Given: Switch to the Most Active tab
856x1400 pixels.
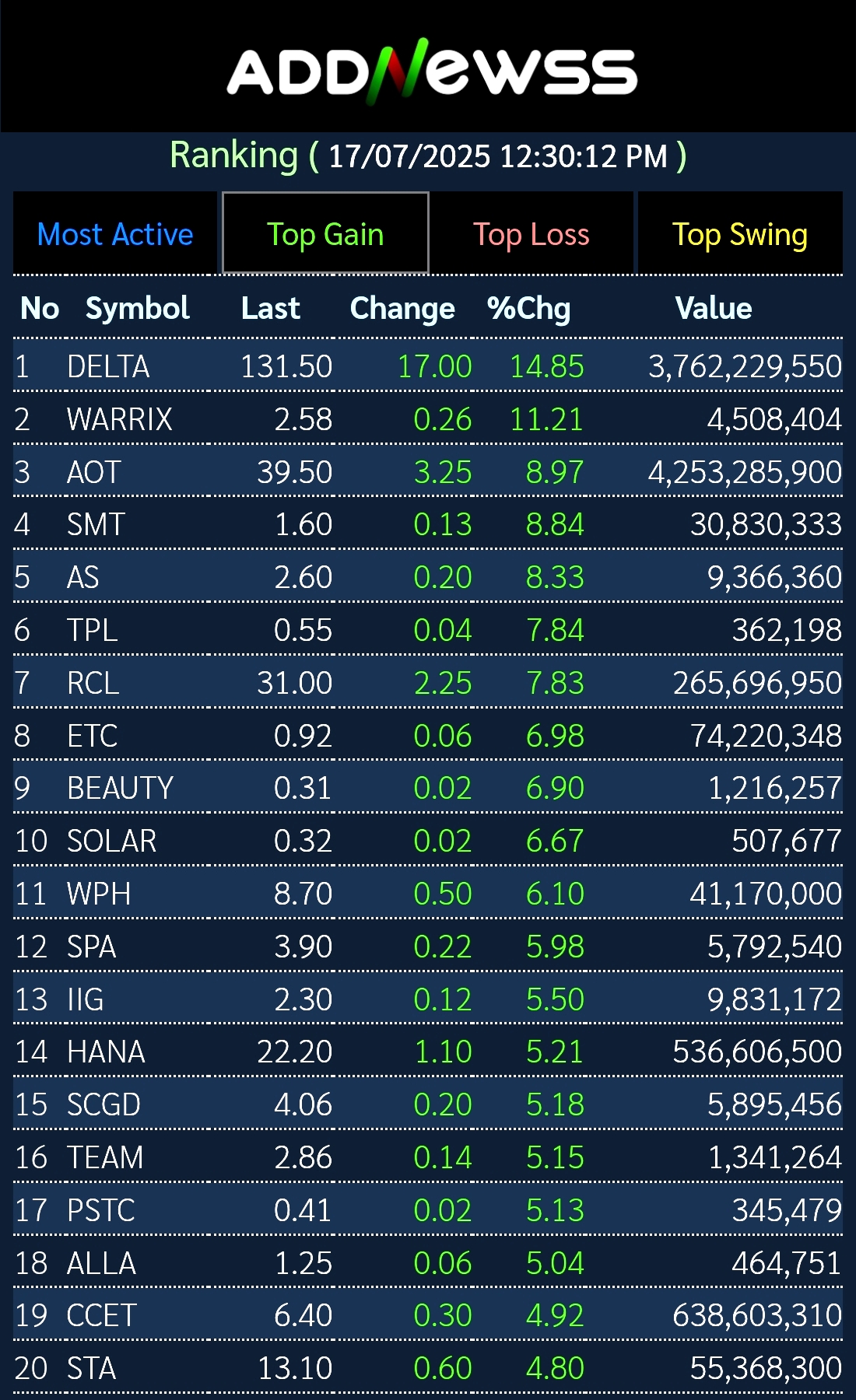Looking at the screenshot, I should point(115,234).
